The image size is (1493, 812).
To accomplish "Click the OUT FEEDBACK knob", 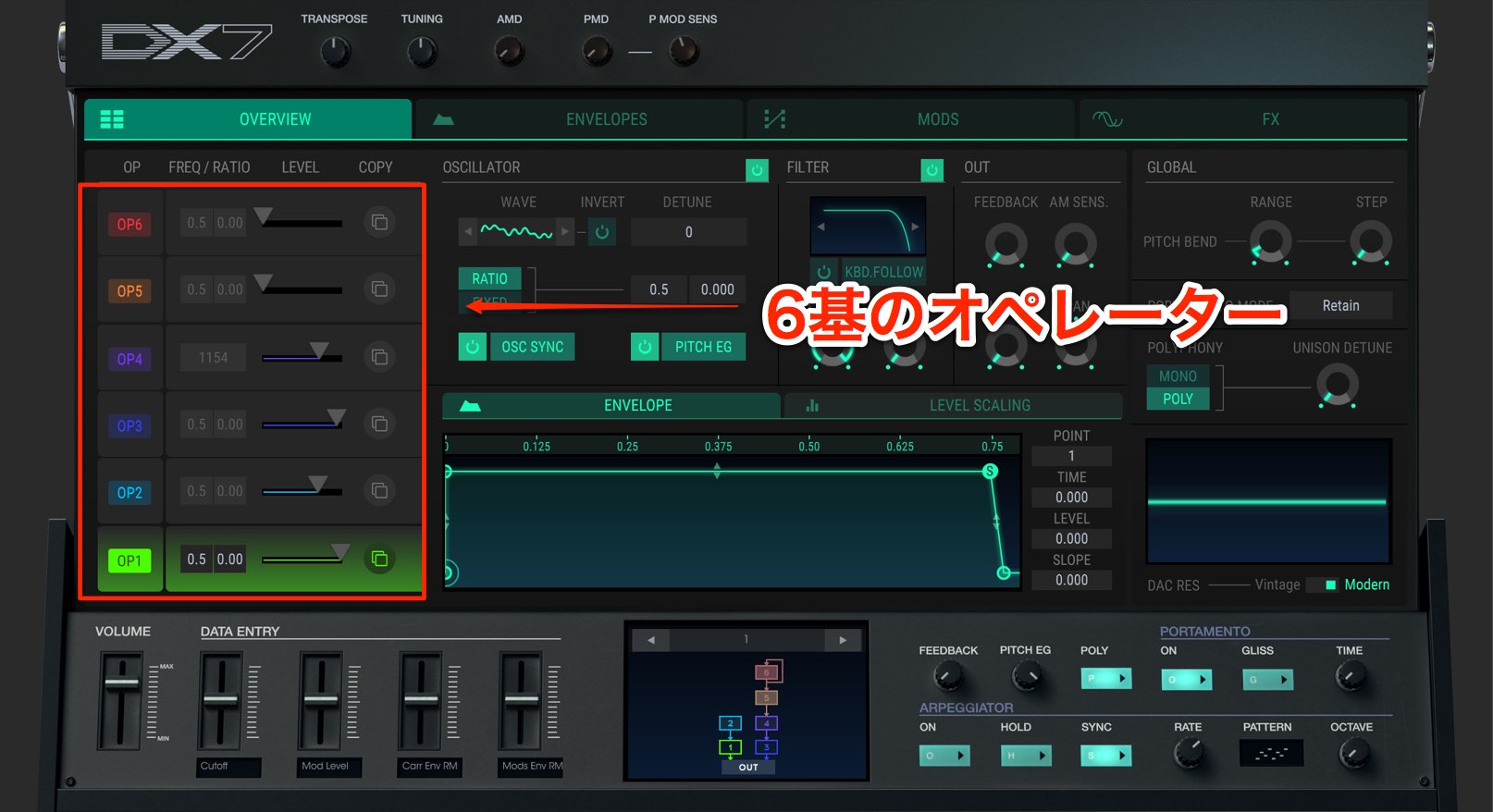I will 1006,244.
